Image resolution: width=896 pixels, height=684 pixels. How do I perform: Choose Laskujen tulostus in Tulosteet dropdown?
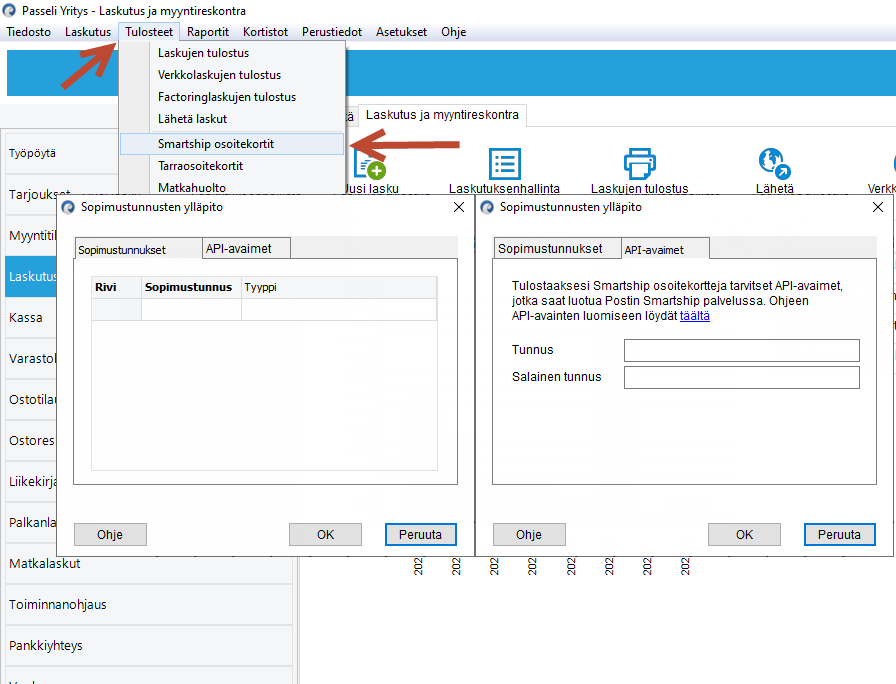(232, 53)
